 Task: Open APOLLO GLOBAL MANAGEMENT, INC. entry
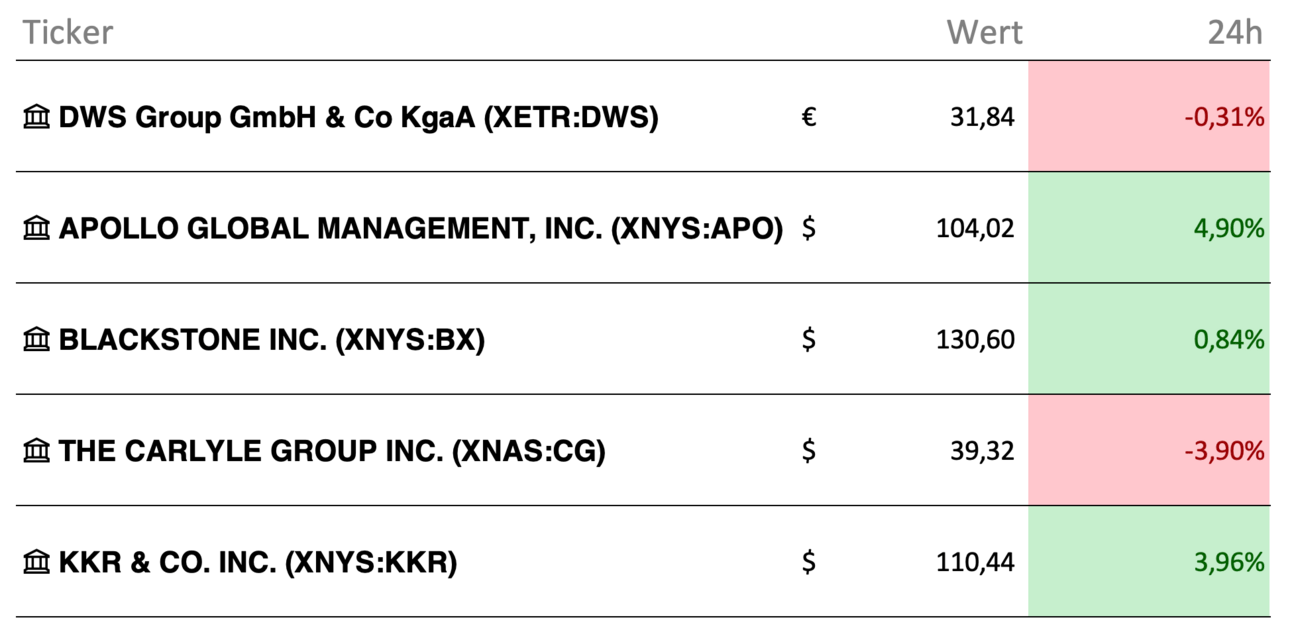421,229
